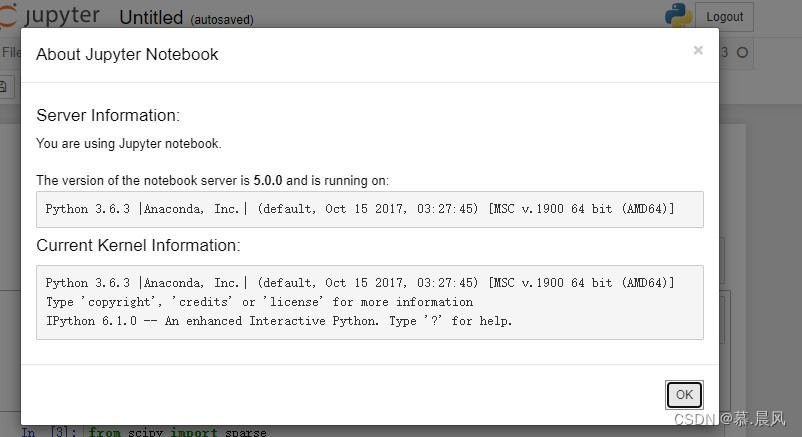Open the File menu

(10, 52)
